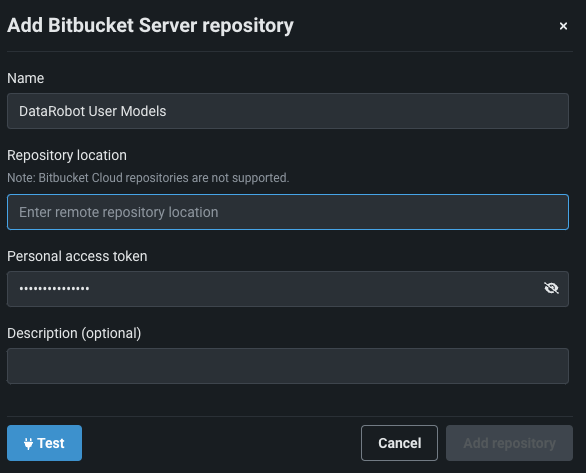Viewport: 586px width, 473px height.
Task: Place cursor in DataRobot User Models text
Action: tap(93, 111)
